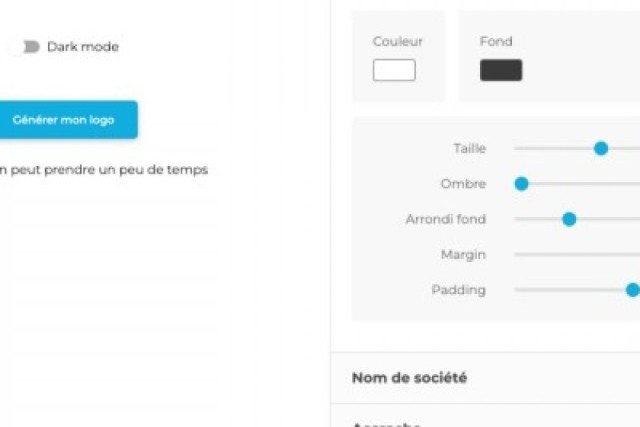The height and width of the screenshot is (427, 640).
Task: Click the Dark mode text label
Action: click(83, 47)
